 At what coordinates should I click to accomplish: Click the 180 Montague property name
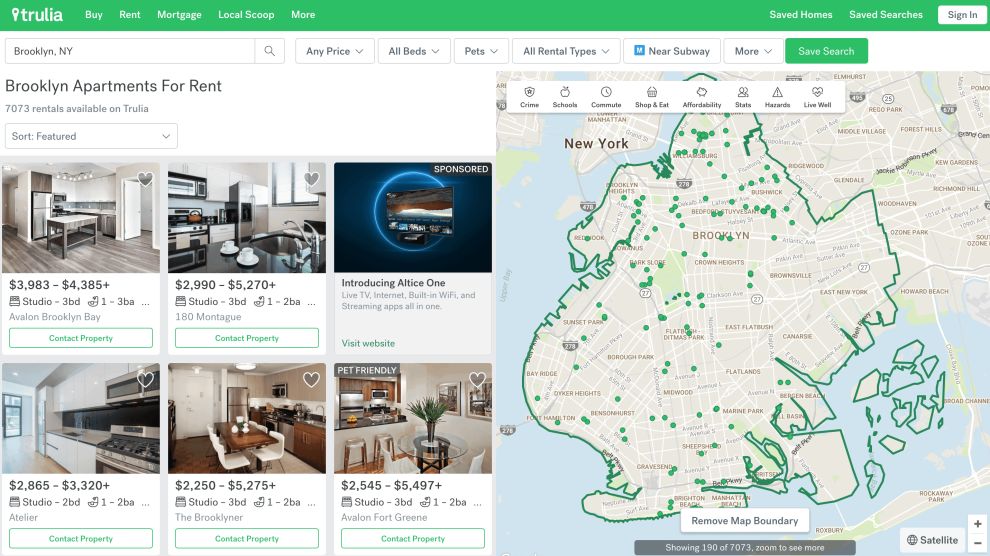(x=208, y=317)
